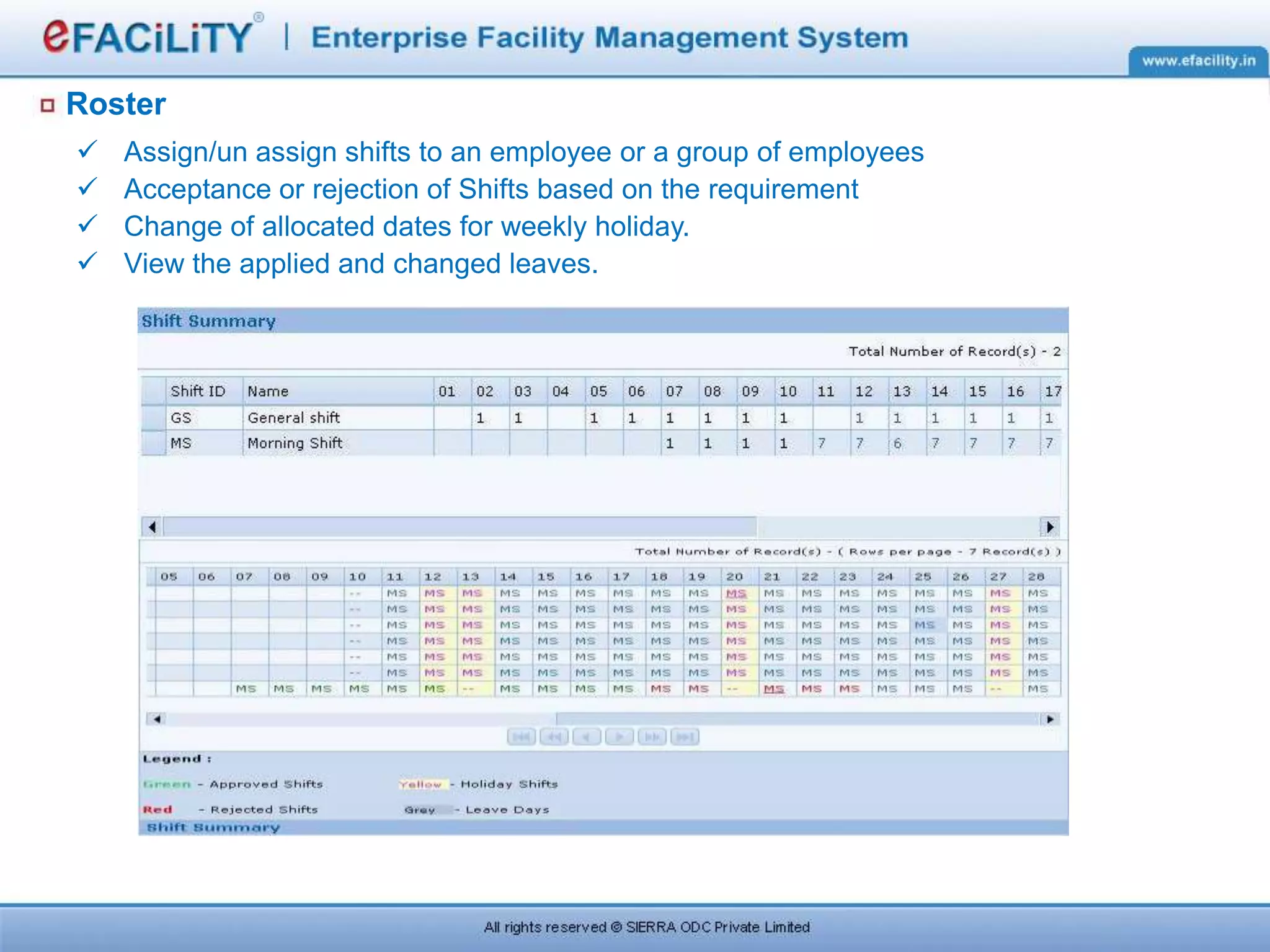This screenshot has width=1270, height=952.
Task: Click the fast-rewind pagination button
Action: pos(554,737)
